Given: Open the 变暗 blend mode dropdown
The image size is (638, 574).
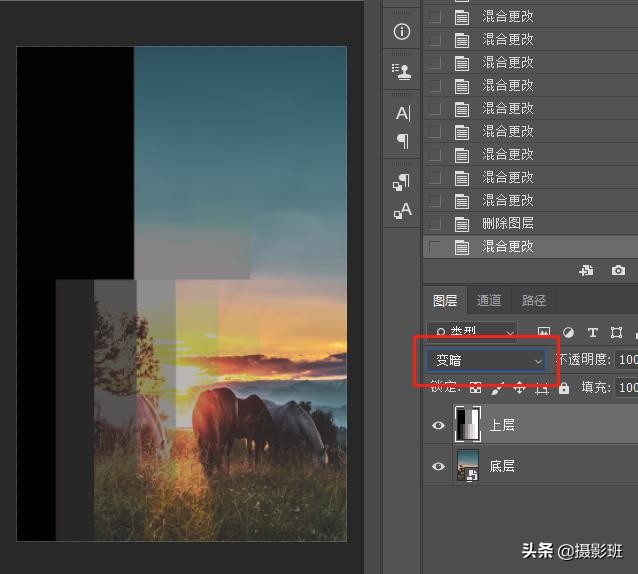Looking at the screenshot, I should point(486,360).
